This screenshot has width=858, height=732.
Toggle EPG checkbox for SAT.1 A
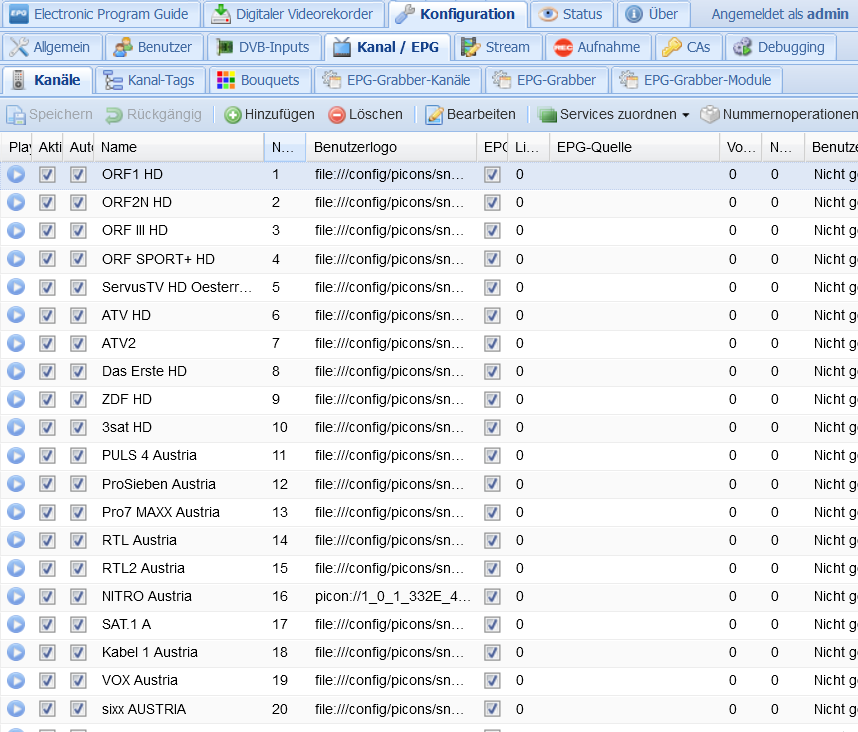pyautogui.click(x=492, y=625)
